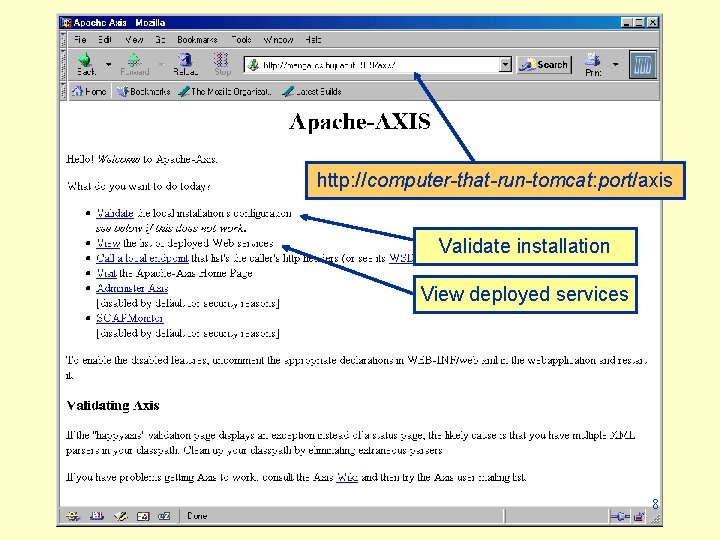The height and width of the screenshot is (540, 720).
Task: Open The Mozilla Organization bookmark
Action: pyautogui.click(x=225, y=91)
